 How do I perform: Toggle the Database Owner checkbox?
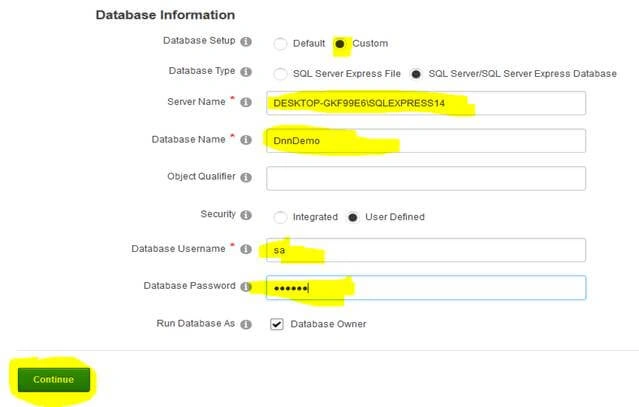(x=277, y=324)
